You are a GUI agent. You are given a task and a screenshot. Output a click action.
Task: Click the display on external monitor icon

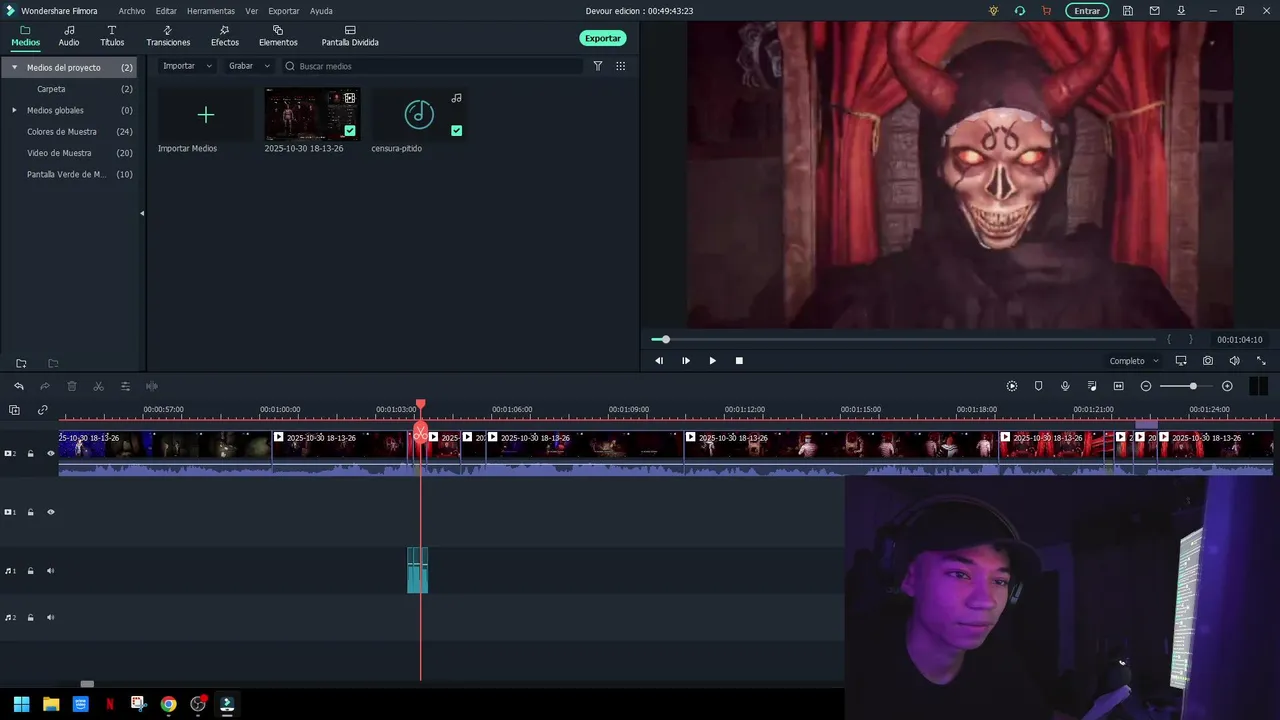pyautogui.click(x=1181, y=361)
